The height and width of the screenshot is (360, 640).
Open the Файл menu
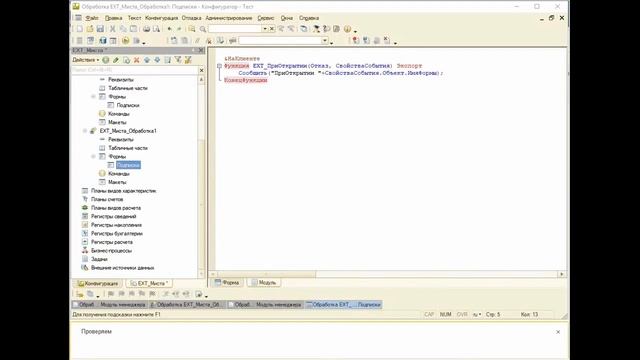(x=92, y=18)
